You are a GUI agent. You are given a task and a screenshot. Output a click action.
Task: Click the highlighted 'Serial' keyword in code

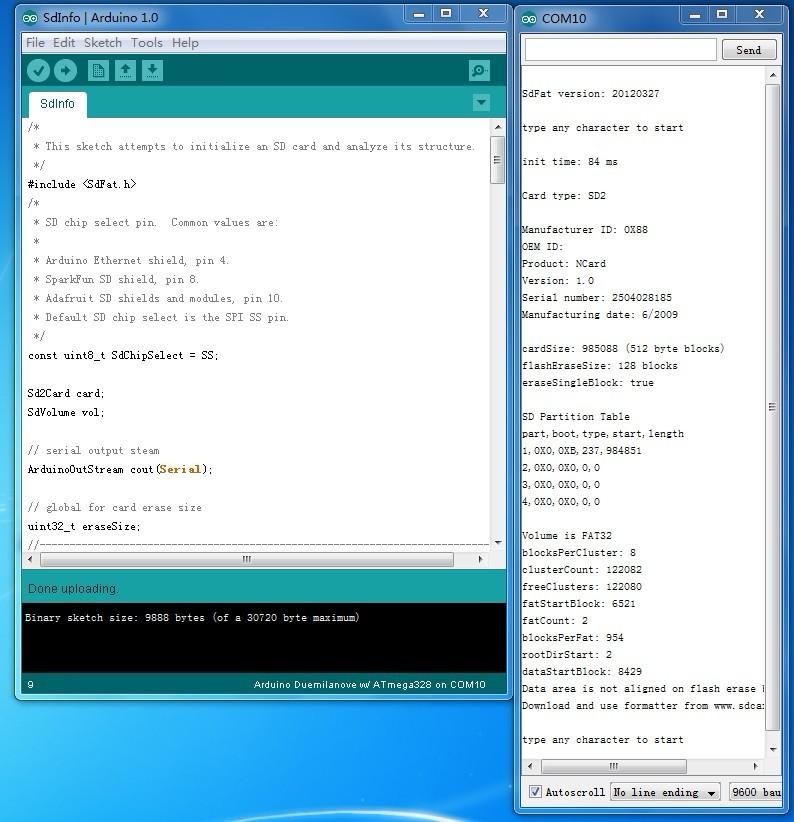tap(180, 469)
